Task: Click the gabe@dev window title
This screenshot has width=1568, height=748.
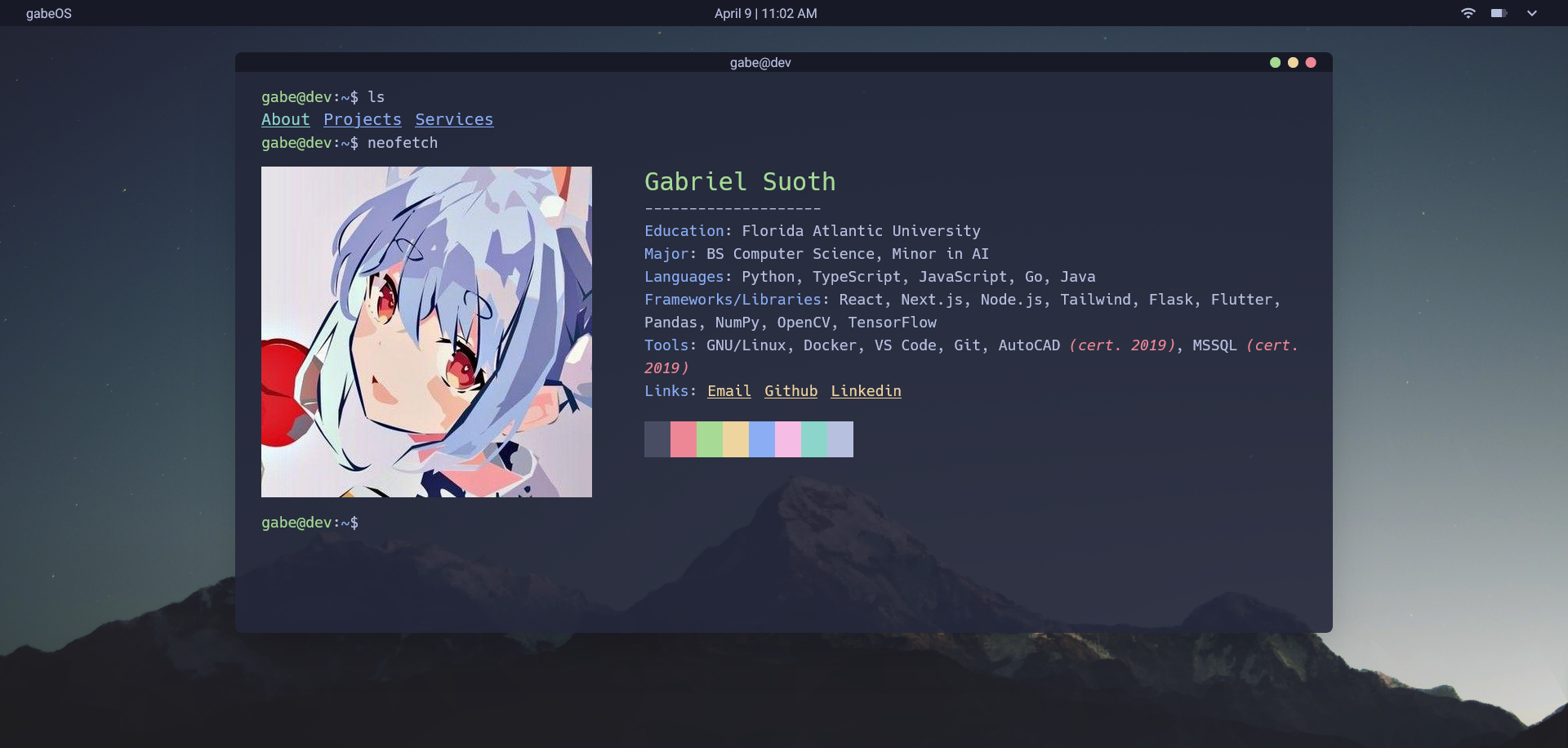Action: (760, 62)
